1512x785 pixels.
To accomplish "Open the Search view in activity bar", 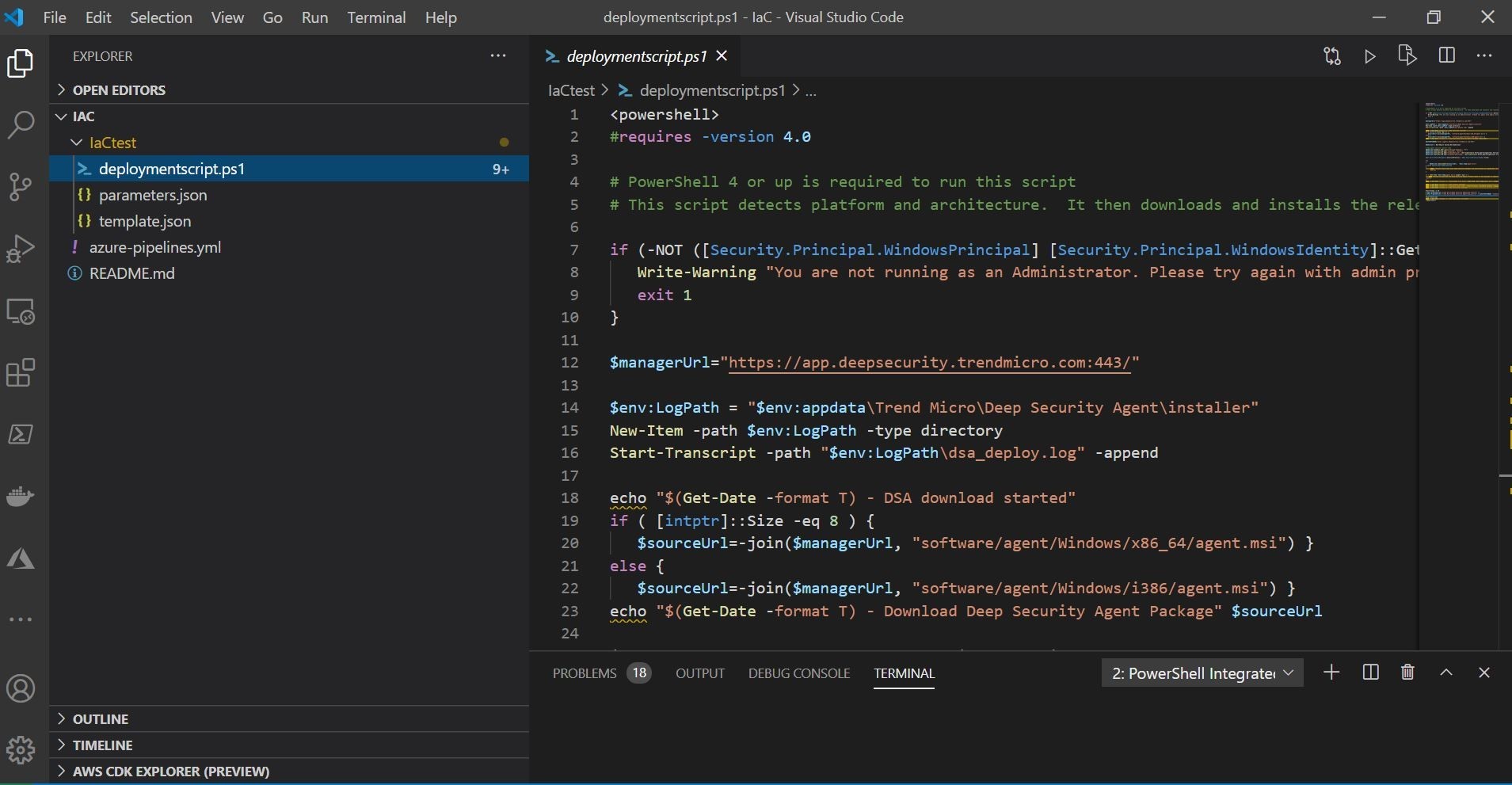I will tap(21, 124).
